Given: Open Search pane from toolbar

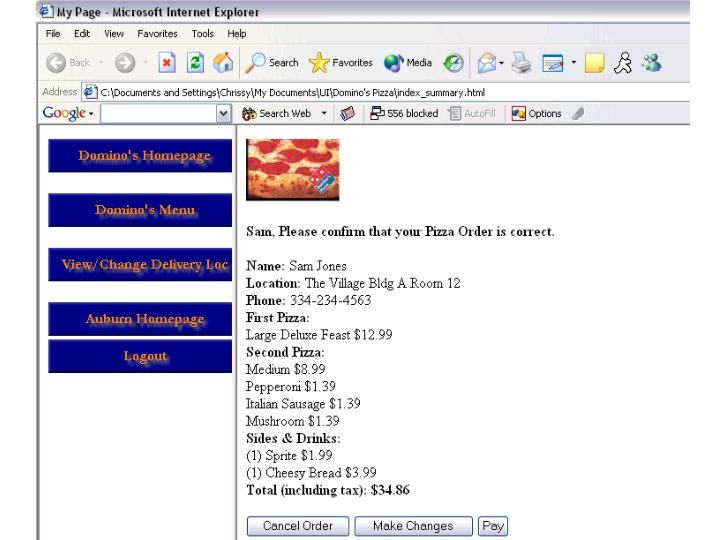Looking at the screenshot, I should click(272, 62).
